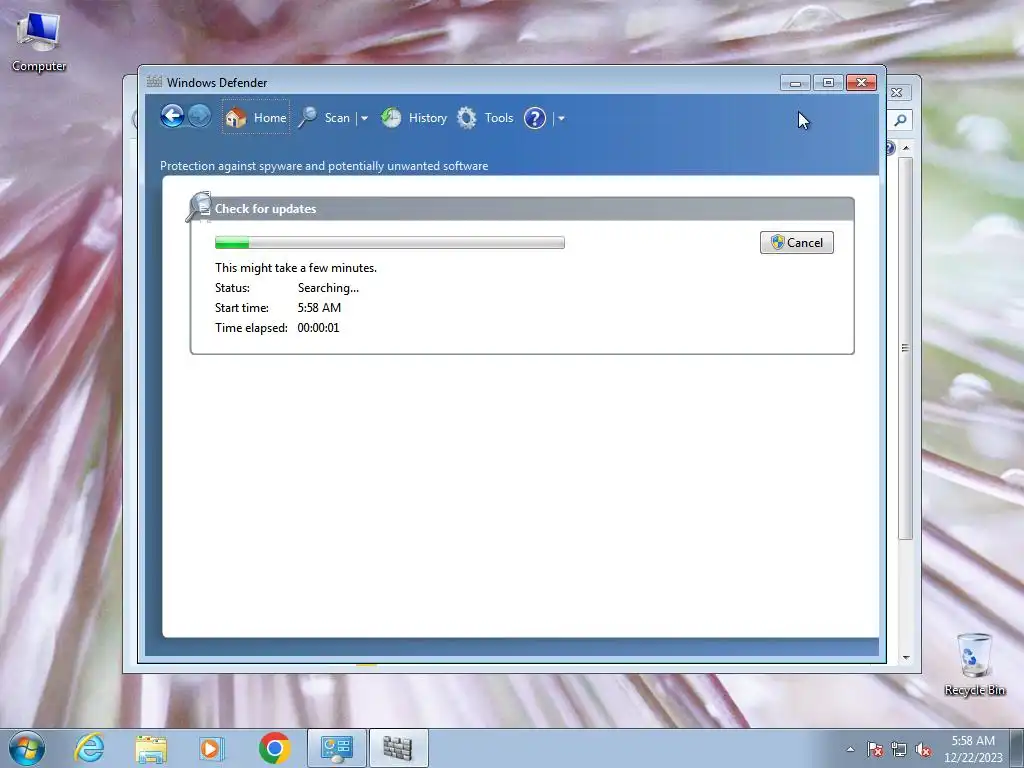Image resolution: width=1024 pixels, height=768 pixels.
Task: Launch Internet Explorer from the taskbar
Action: [x=89, y=748]
